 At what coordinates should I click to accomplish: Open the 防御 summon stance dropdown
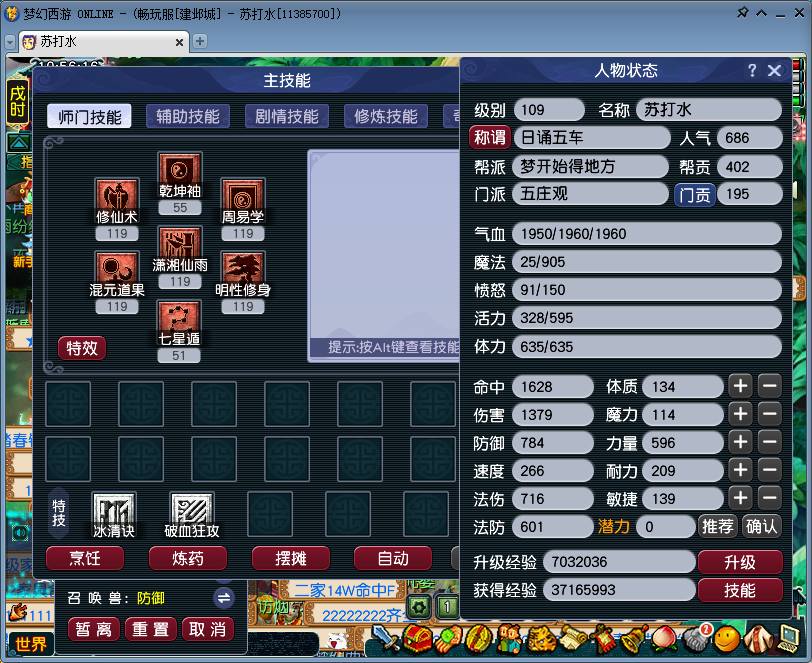point(150,597)
